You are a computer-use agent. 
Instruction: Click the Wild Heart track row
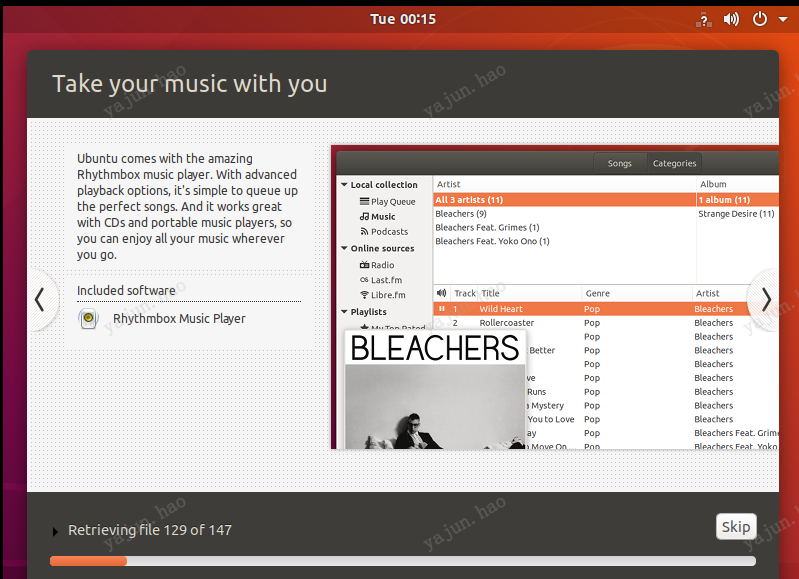point(606,309)
